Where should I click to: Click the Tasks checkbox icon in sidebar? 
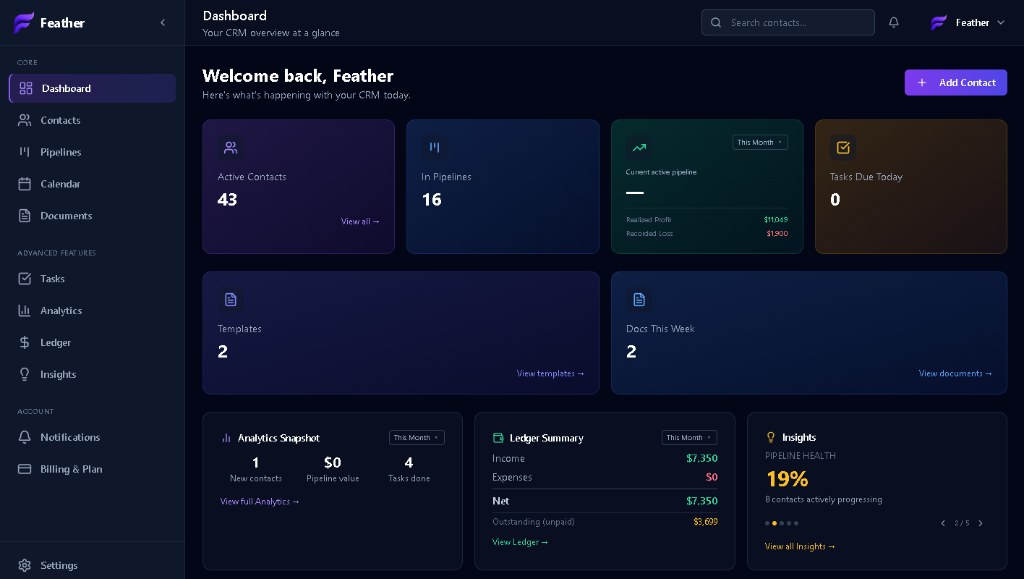click(24, 279)
